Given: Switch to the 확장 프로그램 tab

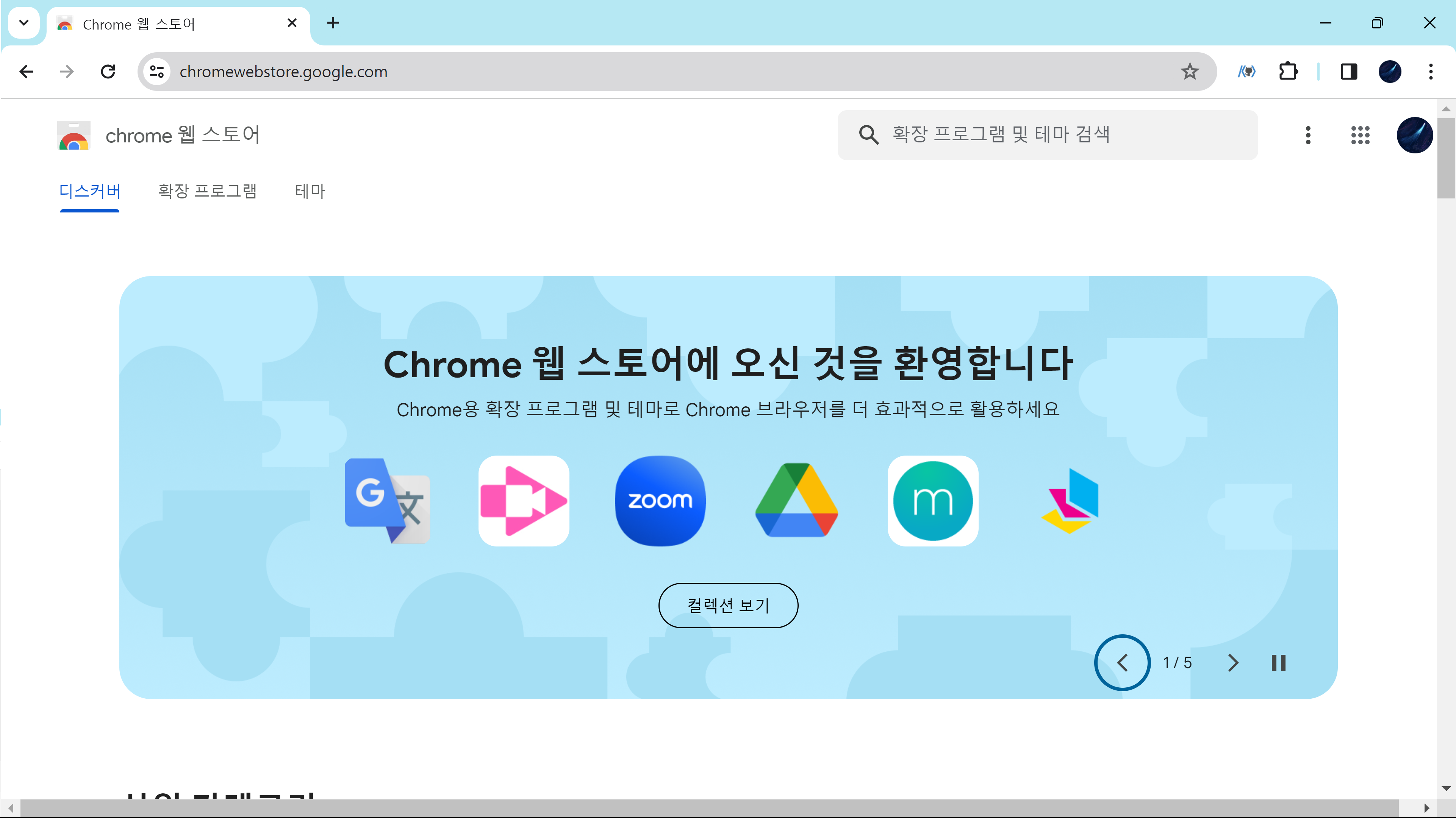Looking at the screenshot, I should tap(208, 191).
